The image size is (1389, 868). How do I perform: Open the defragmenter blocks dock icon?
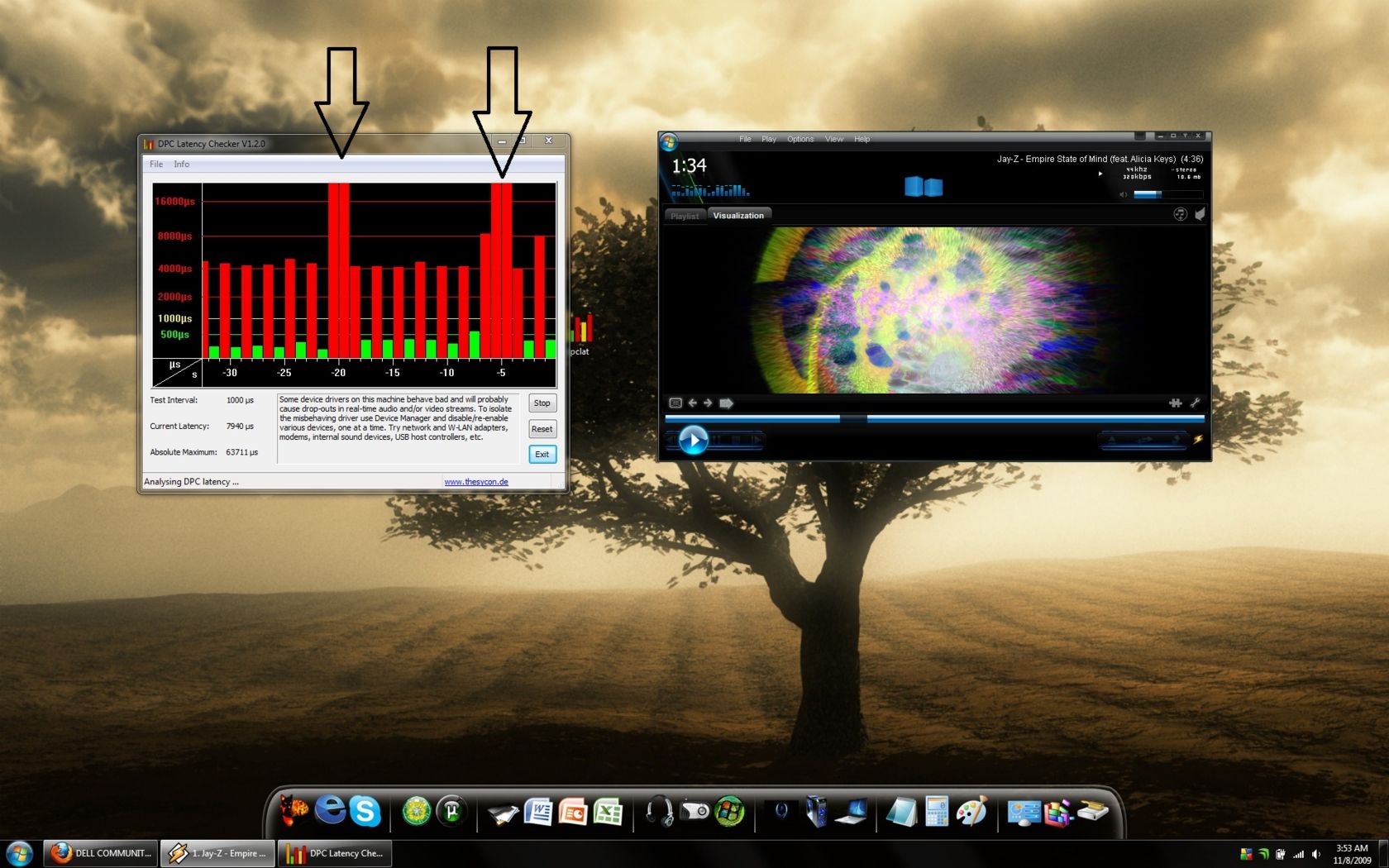1058,813
